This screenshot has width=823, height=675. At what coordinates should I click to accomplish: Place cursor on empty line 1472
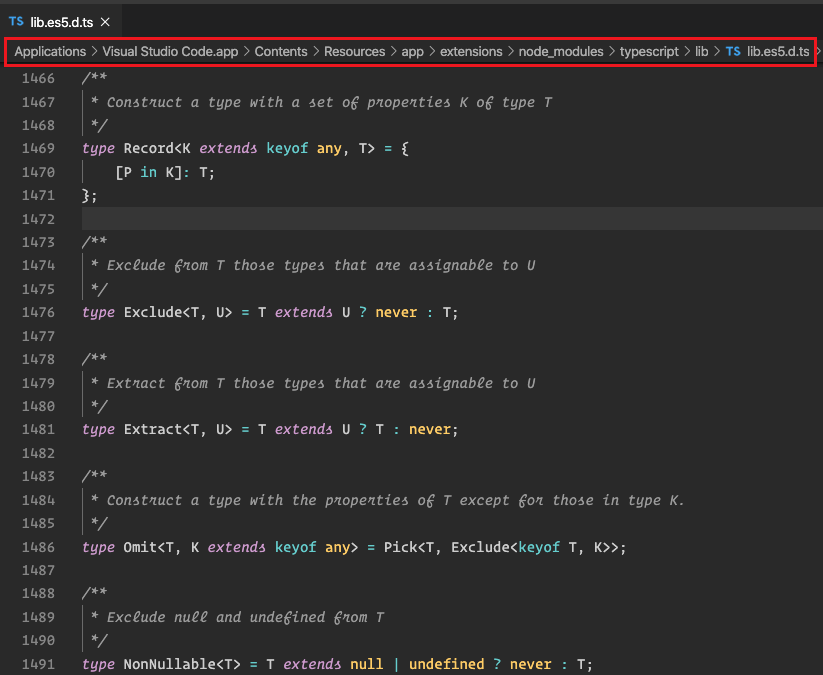[452, 218]
